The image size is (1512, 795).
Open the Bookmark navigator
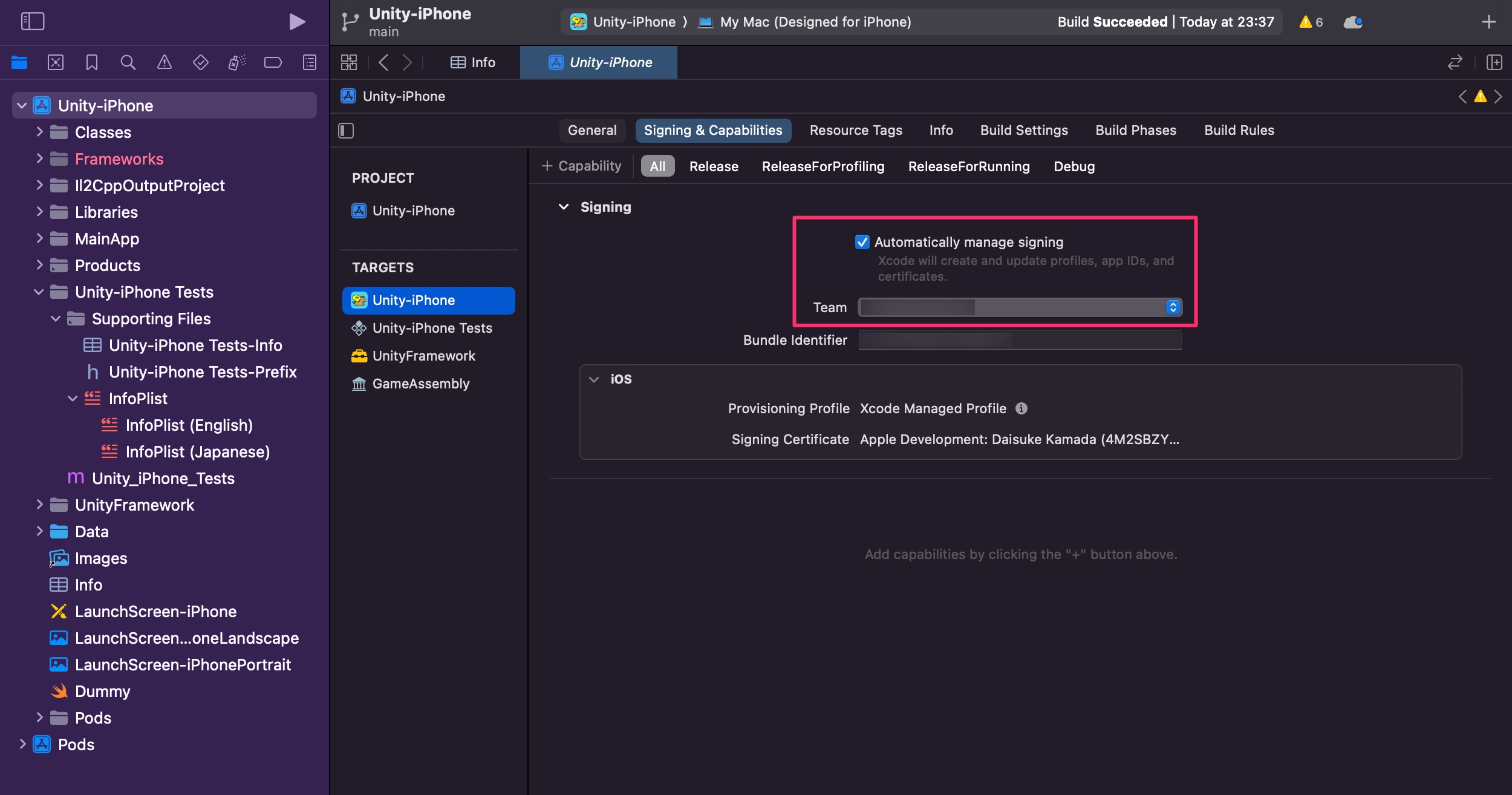(x=92, y=62)
